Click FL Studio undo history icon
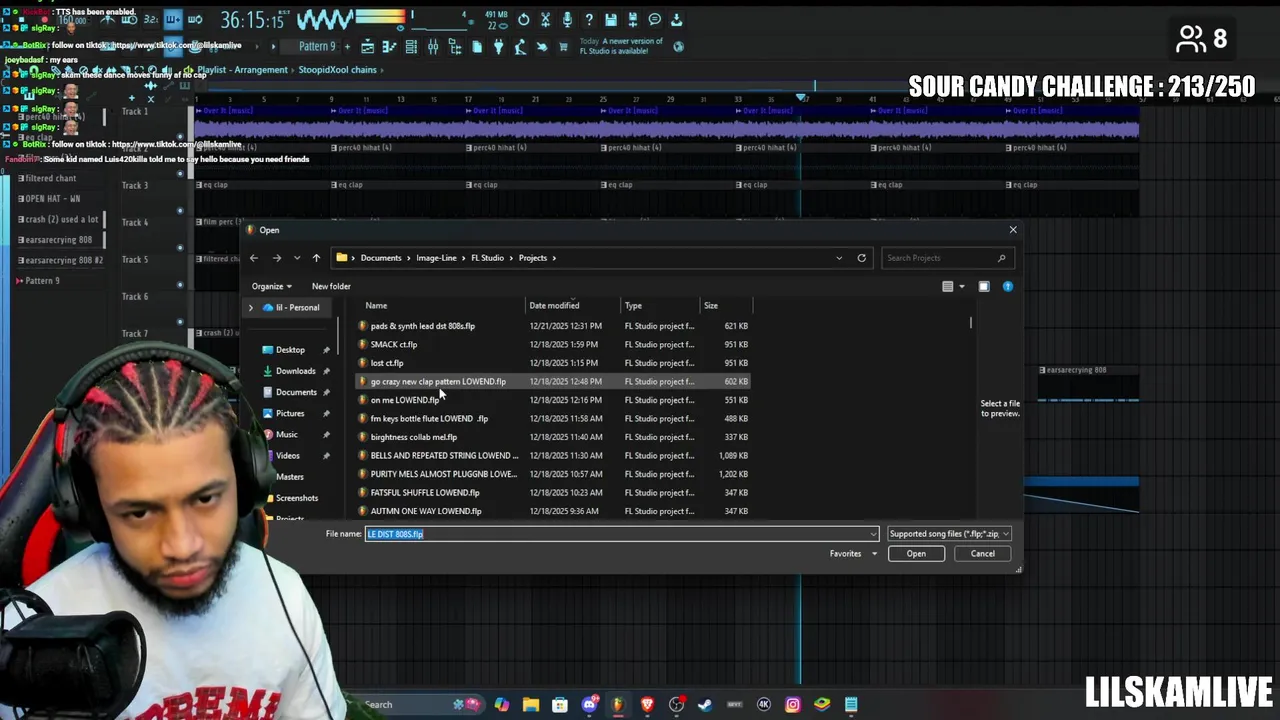The image size is (1280, 720). pos(523,20)
